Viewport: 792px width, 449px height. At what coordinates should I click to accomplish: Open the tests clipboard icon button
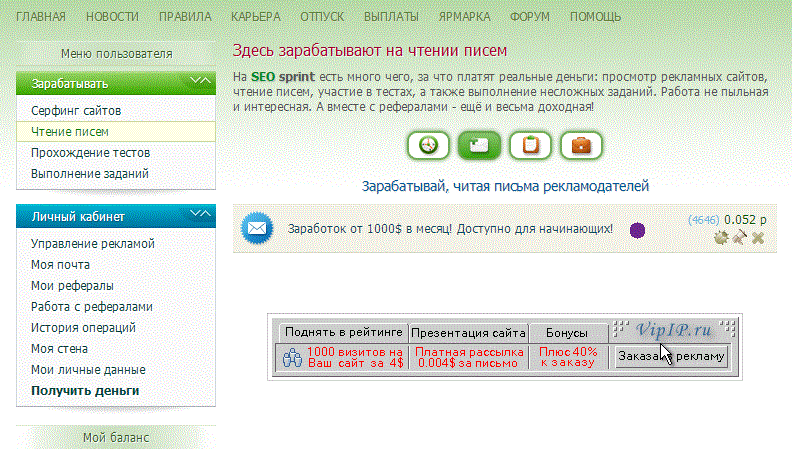point(530,145)
